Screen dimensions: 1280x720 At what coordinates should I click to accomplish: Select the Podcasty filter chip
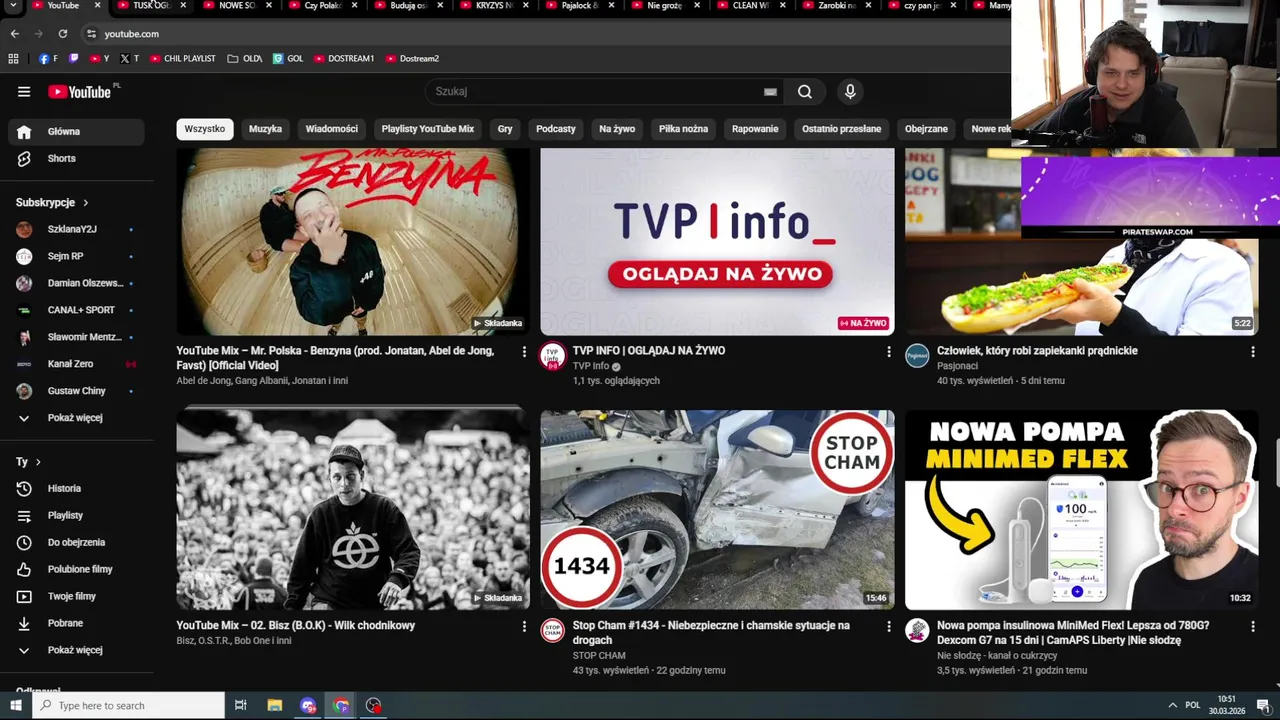[556, 129]
